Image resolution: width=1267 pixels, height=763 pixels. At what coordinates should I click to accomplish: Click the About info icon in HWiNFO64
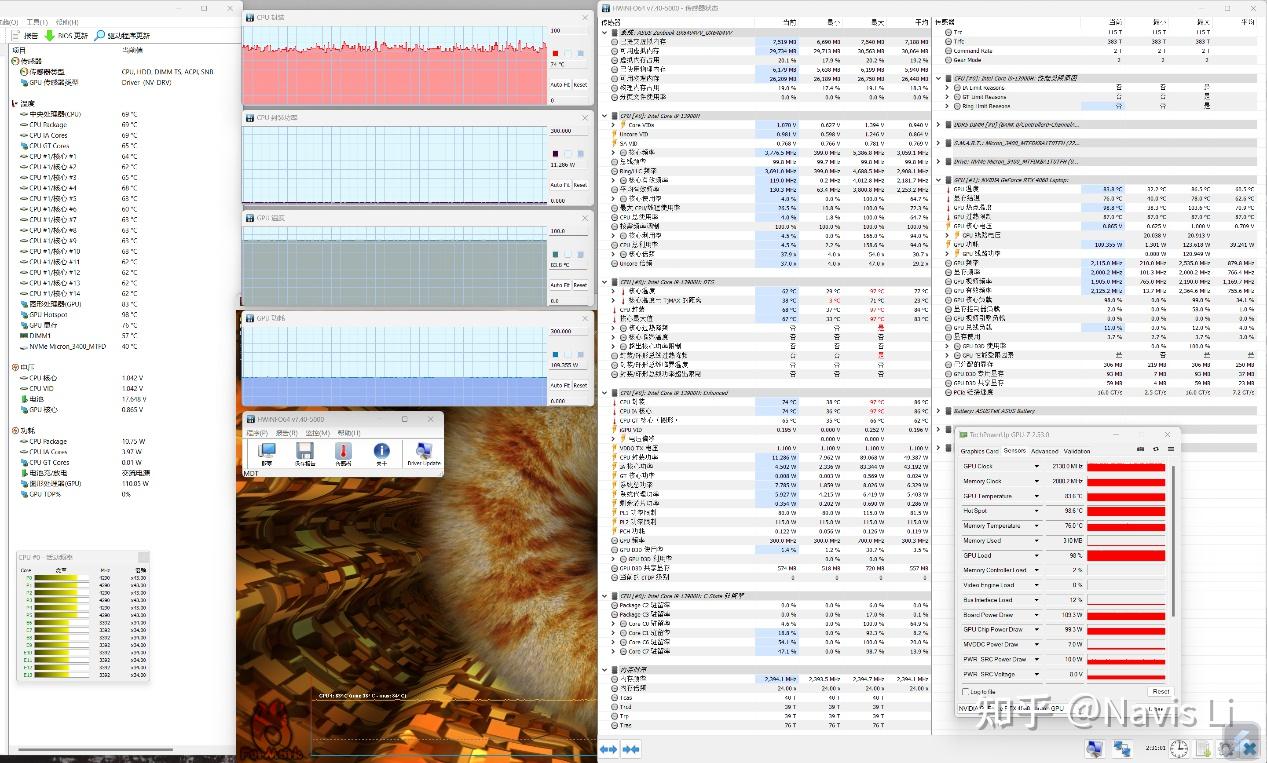382,451
